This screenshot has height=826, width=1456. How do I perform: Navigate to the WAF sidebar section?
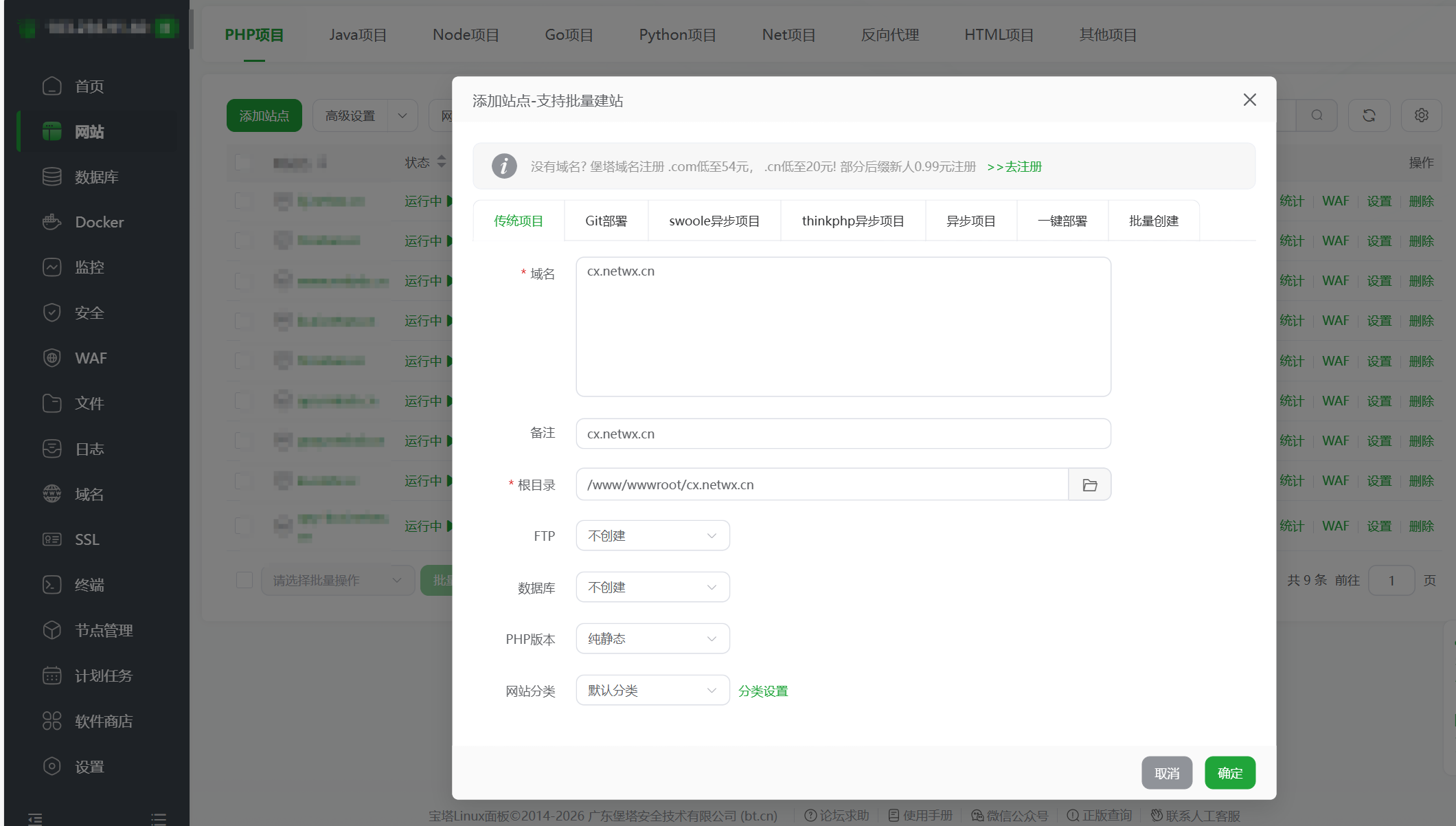[x=90, y=358]
